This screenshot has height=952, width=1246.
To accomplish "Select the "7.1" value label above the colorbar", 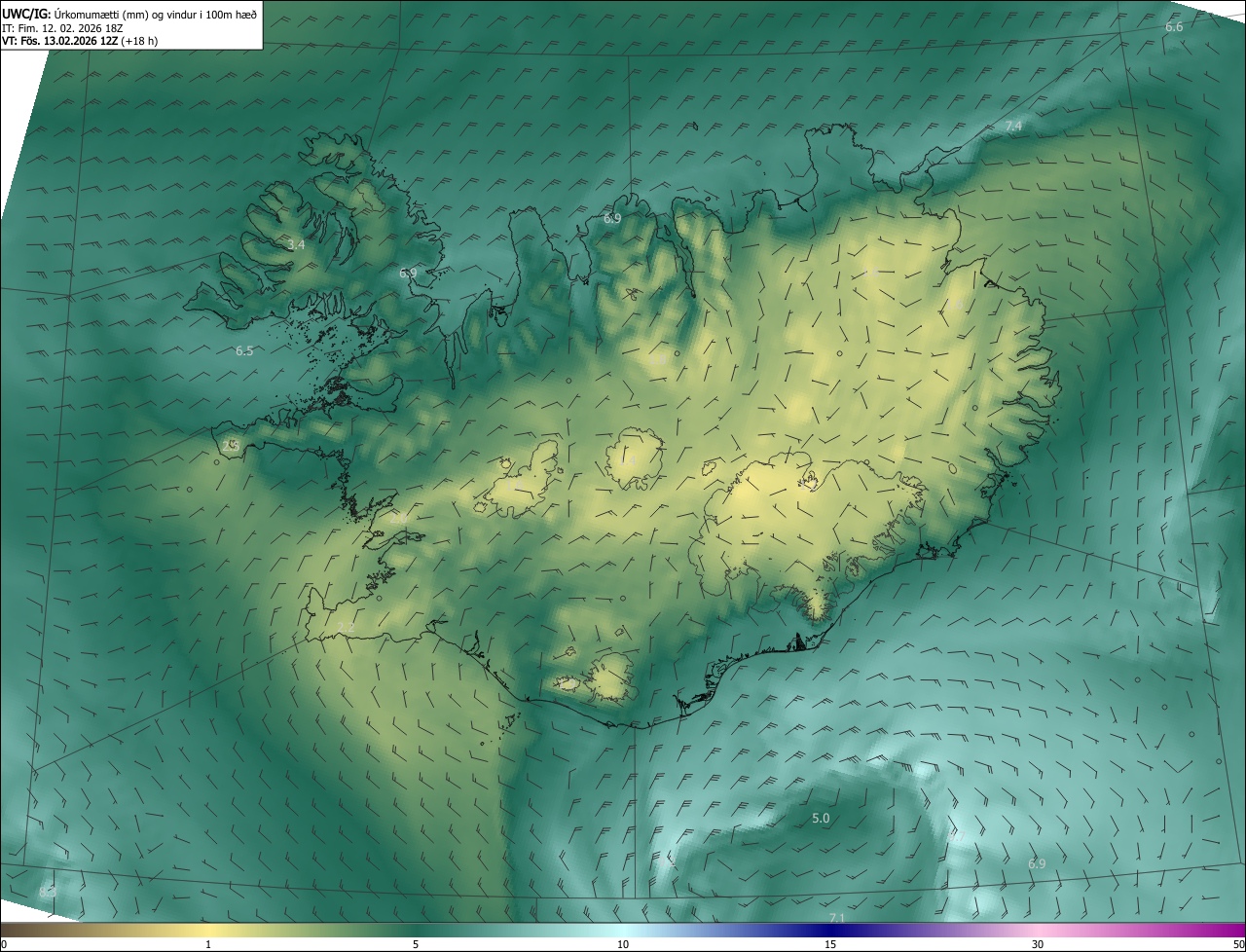I will (836, 918).
